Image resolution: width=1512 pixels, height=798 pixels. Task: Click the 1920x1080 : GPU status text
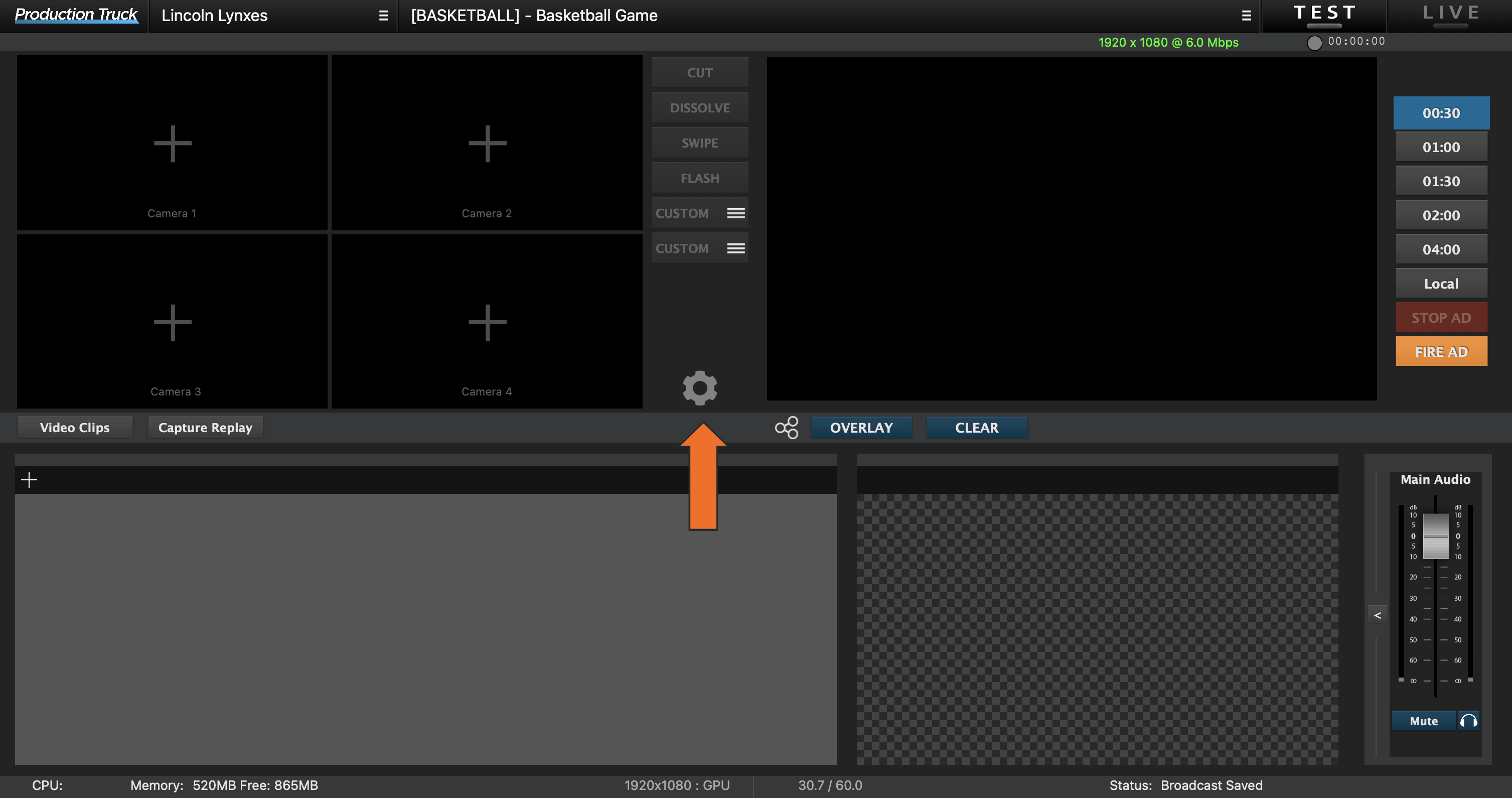677,785
